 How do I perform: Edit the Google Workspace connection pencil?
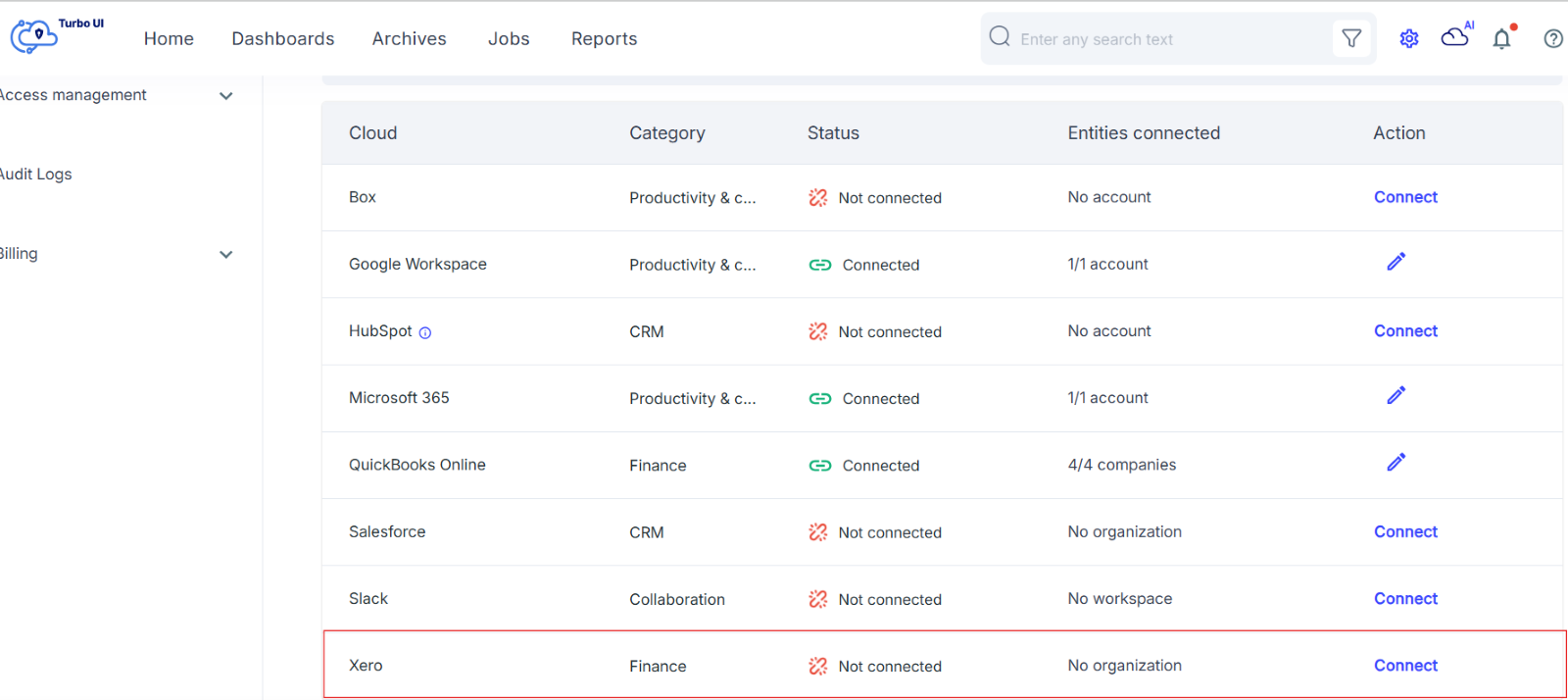point(1396,261)
